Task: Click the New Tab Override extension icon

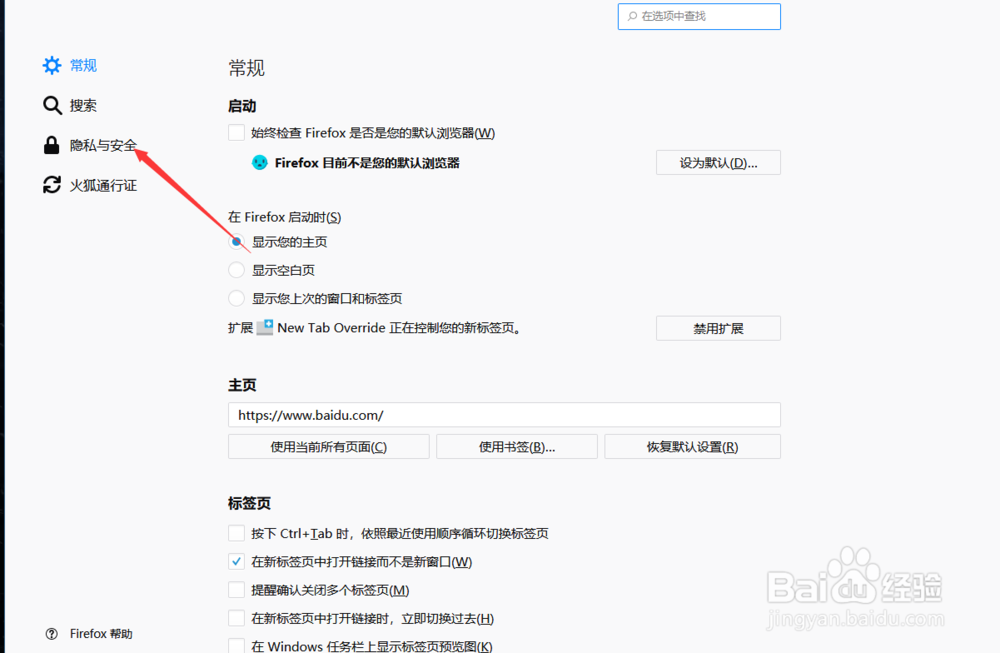Action: click(265, 327)
